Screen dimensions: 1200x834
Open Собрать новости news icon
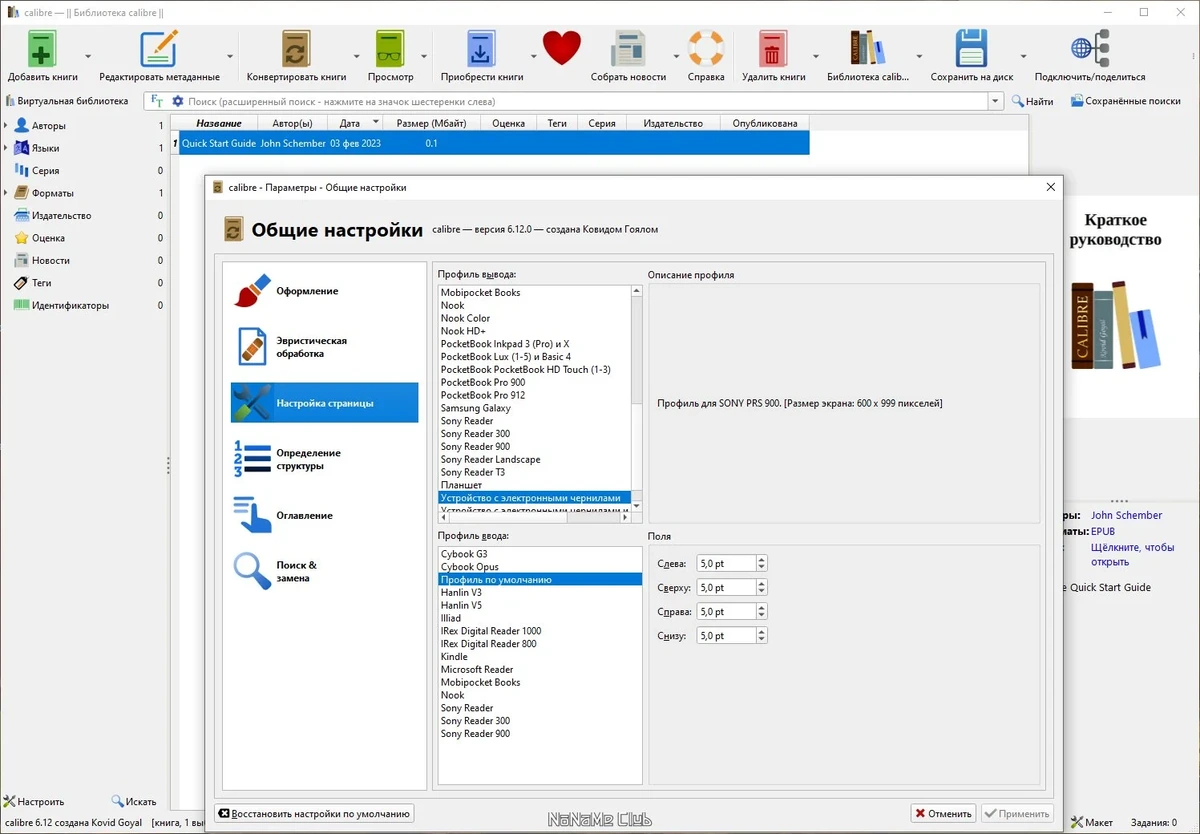tap(628, 48)
